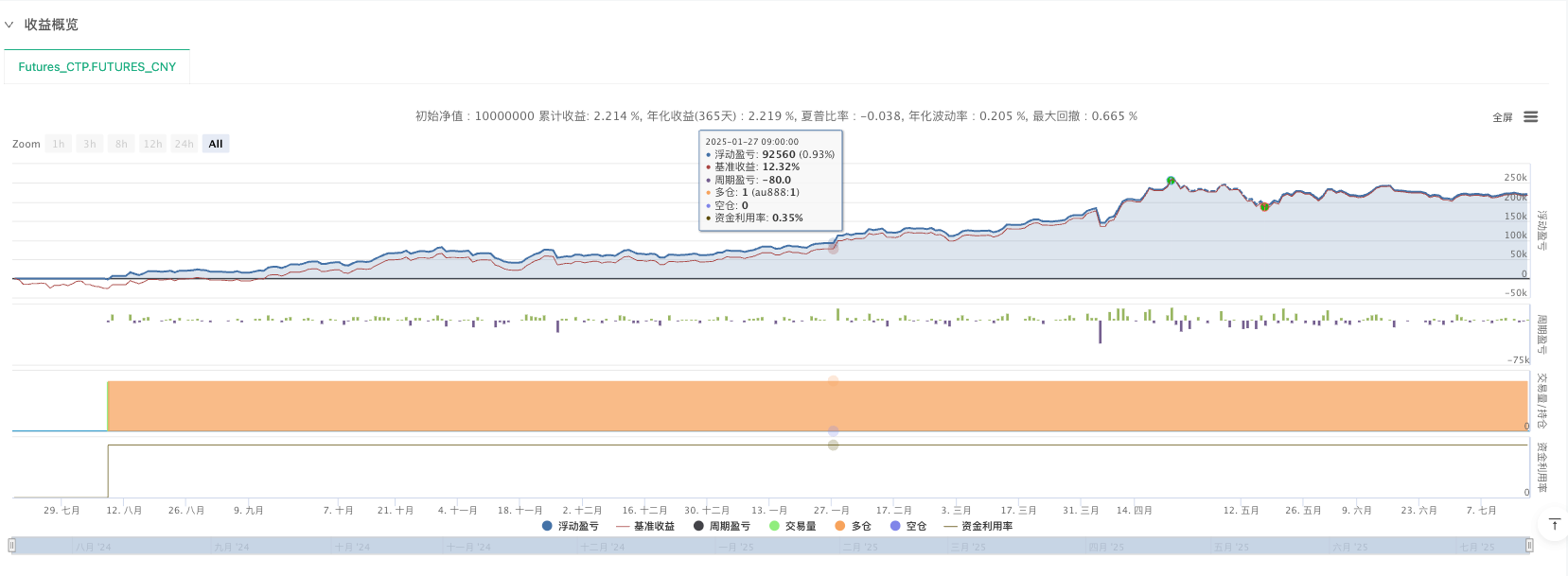Click x-axis label 23. 六月
The height and width of the screenshot is (576, 1568).
1419,511
